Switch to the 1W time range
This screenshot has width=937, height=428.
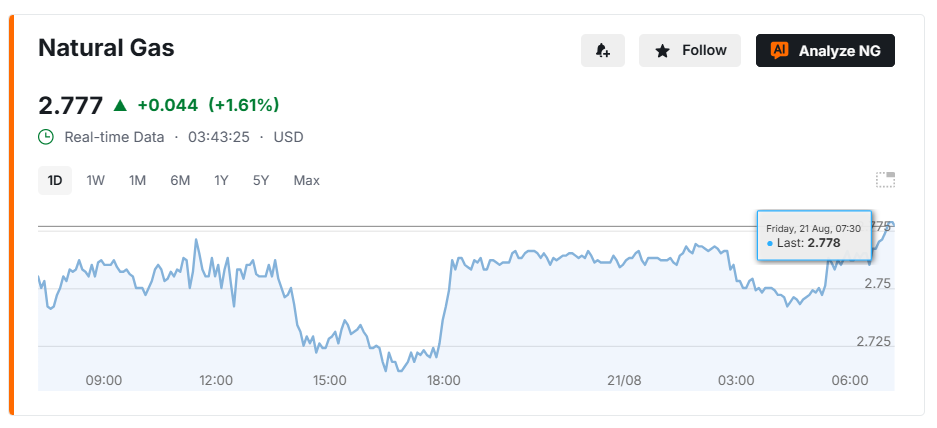pos(96,180)
